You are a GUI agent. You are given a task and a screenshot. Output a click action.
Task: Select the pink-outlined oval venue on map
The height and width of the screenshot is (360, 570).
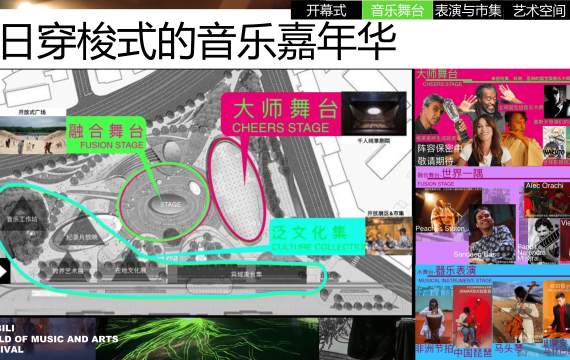[x=237, y=191]
